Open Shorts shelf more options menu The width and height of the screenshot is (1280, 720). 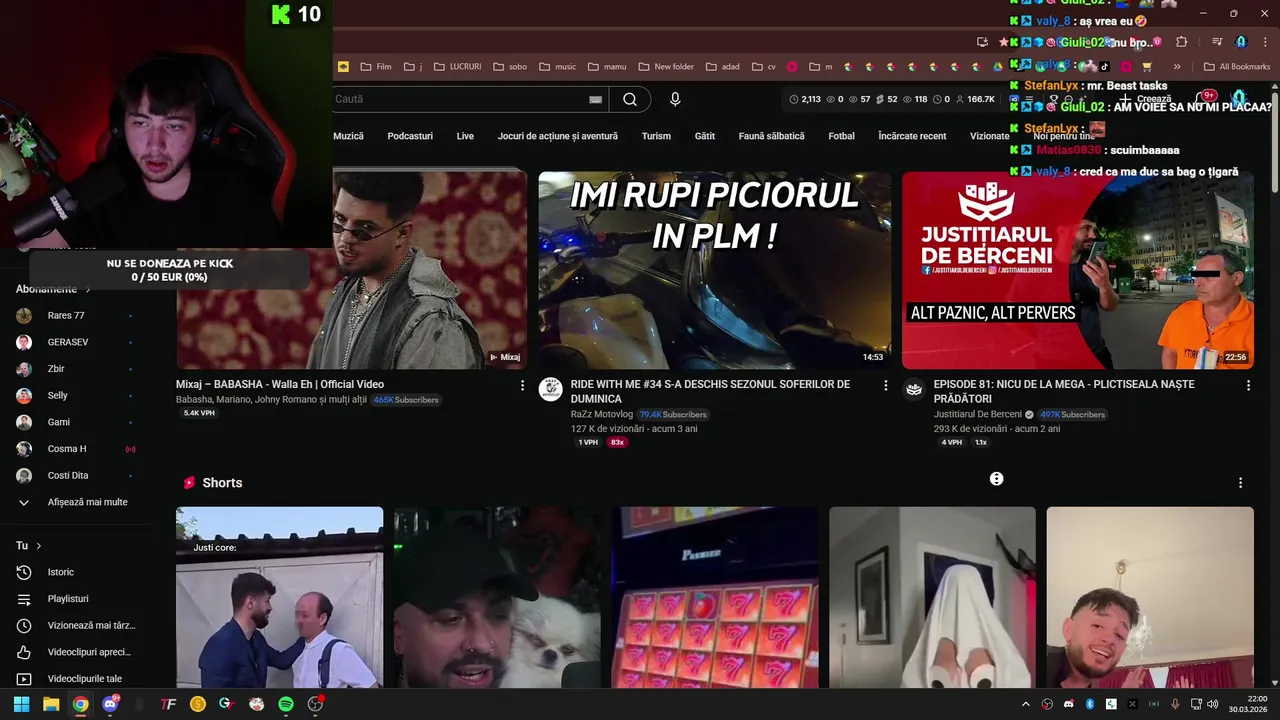tap(1240, 483)
